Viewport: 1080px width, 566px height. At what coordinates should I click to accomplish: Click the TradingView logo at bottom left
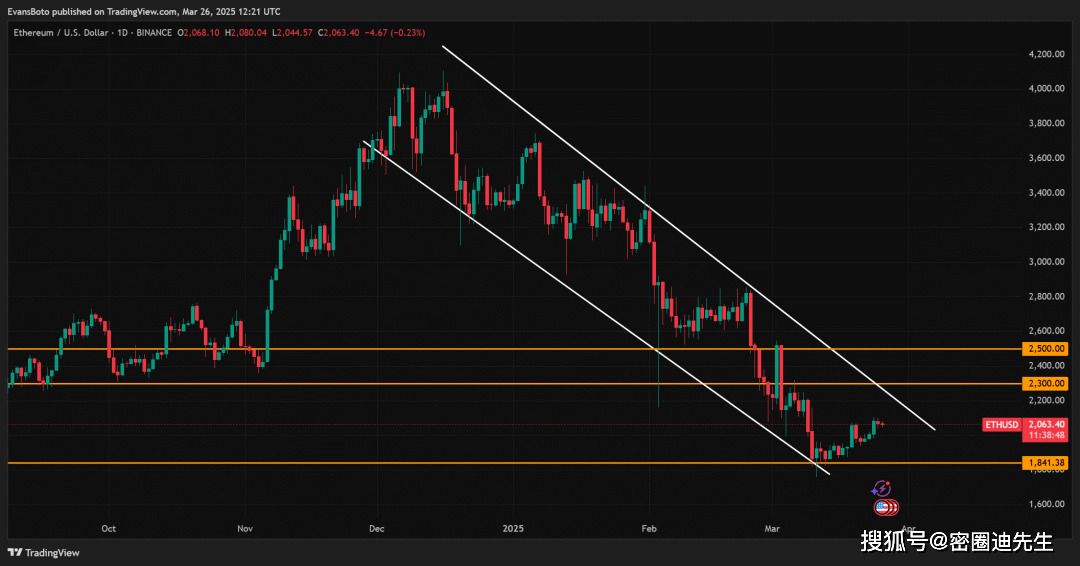pos(44,552)
